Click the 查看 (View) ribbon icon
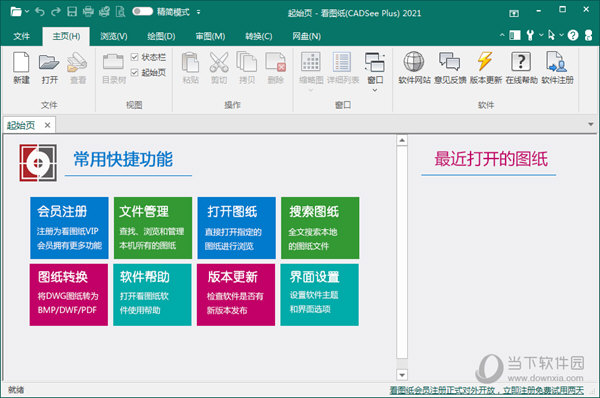The image size is (600, 398). pos(78,62)
